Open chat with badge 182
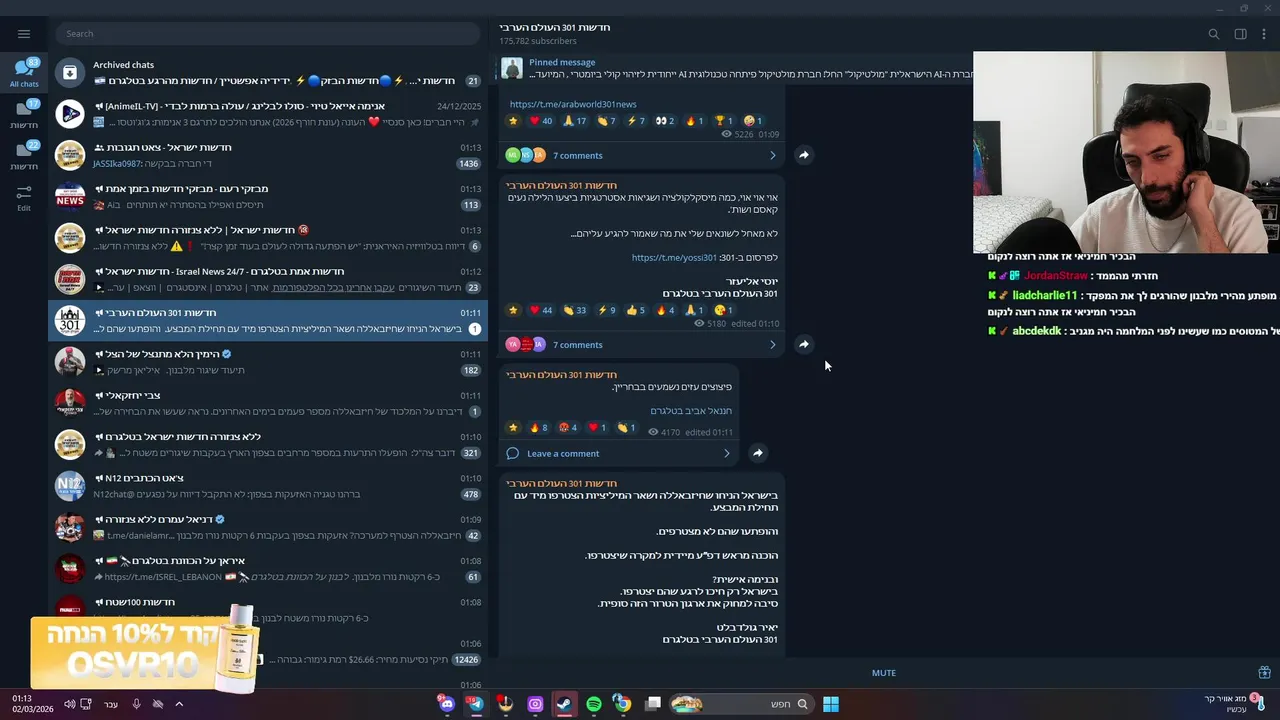This screenshot has height=720, width=1280. point(268,362)
